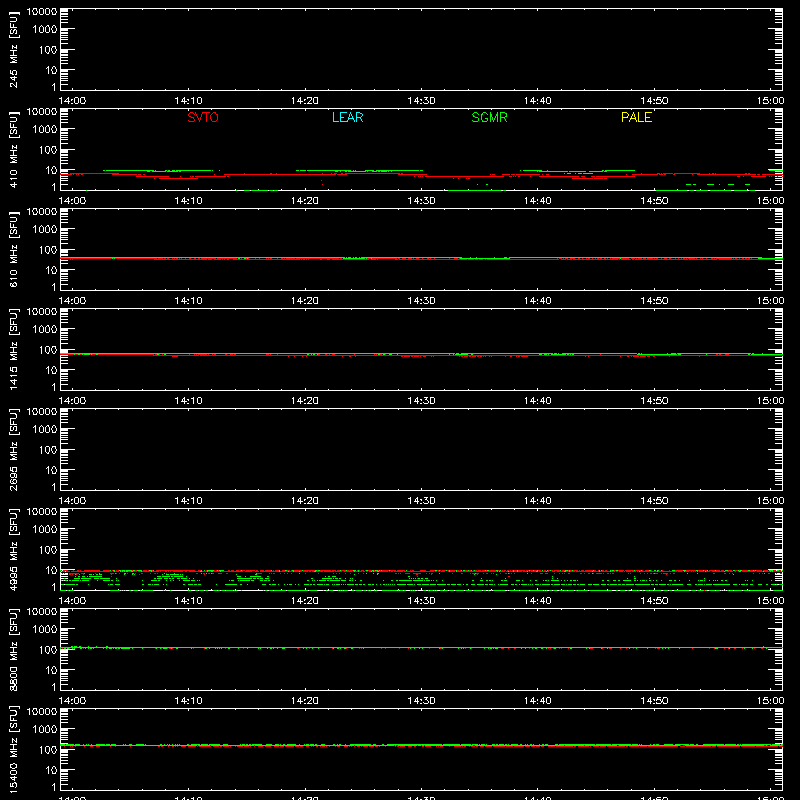Select 14:00 tick label under 1415 MHz plot
Screen dimensions: 800x800
(x=72, y=401)
